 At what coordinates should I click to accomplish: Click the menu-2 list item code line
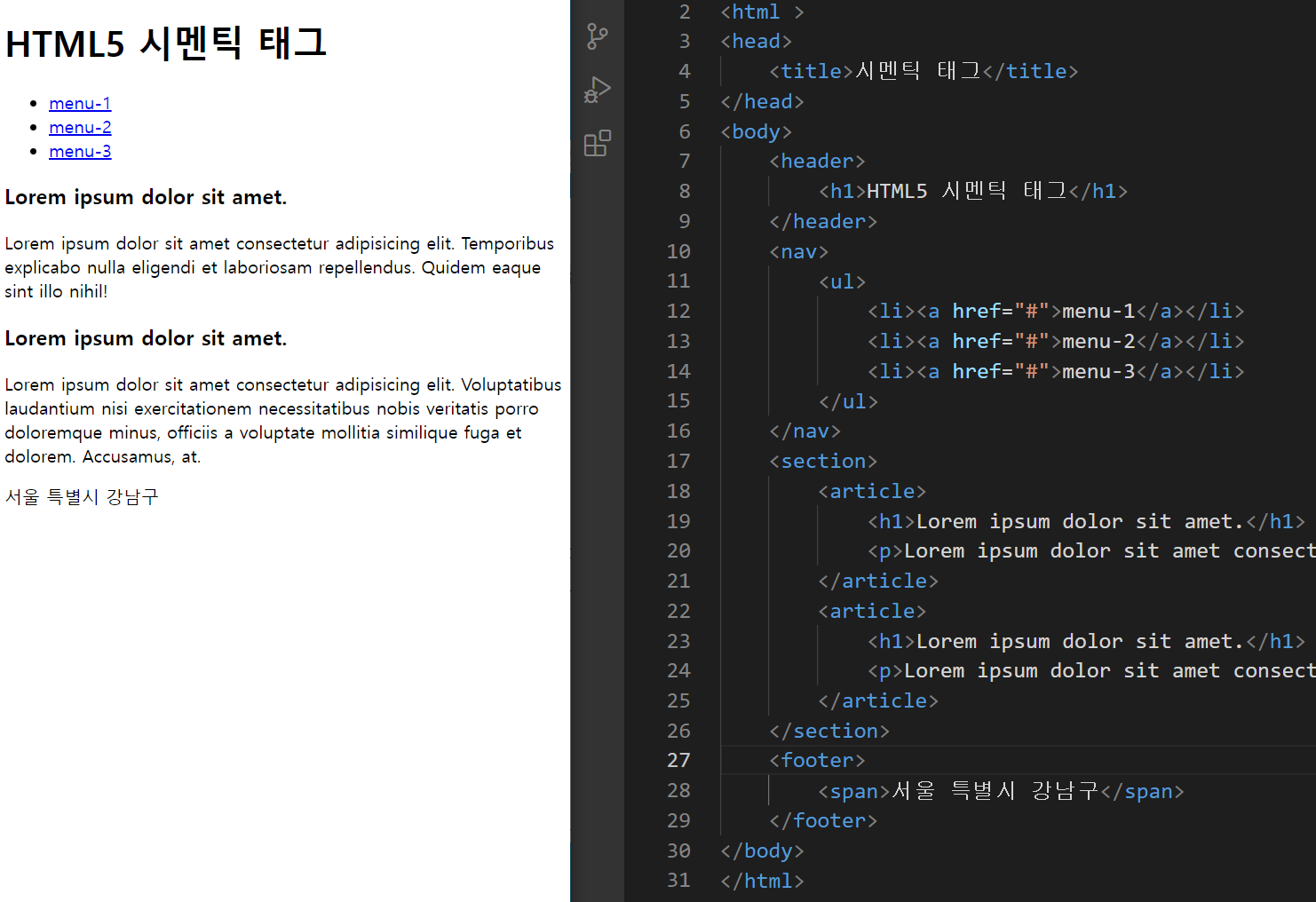pyautogui.click(x=1056, y=341)
